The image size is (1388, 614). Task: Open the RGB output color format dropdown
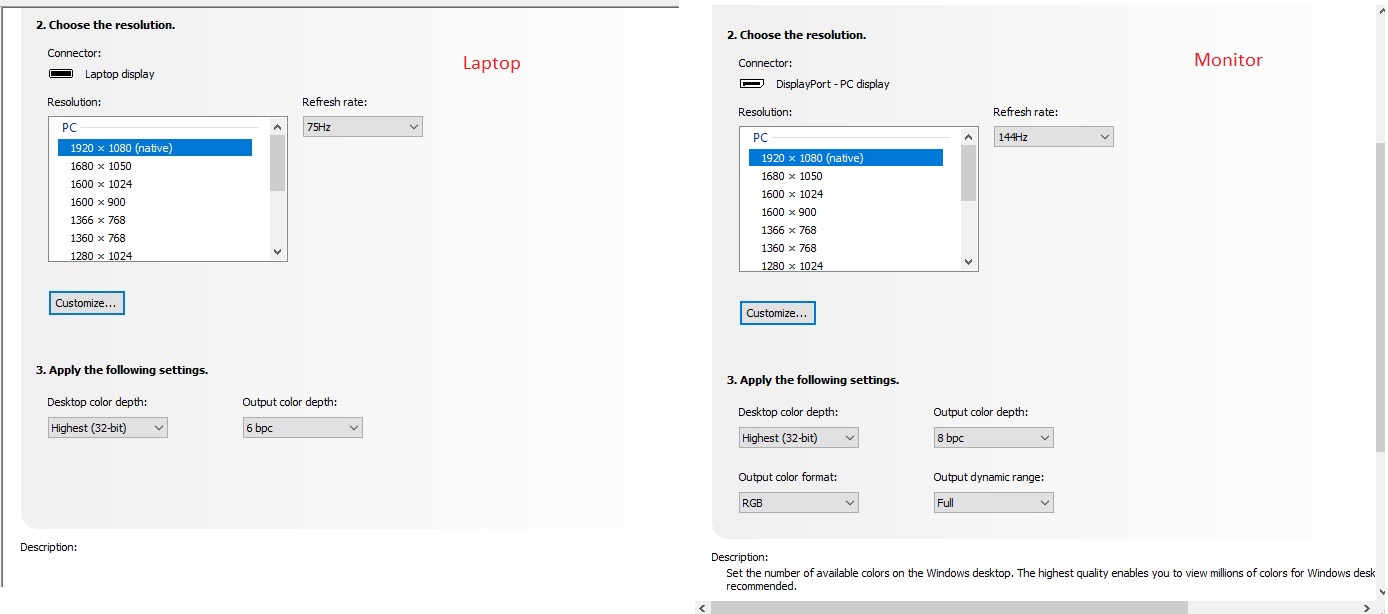pos(799,503)
